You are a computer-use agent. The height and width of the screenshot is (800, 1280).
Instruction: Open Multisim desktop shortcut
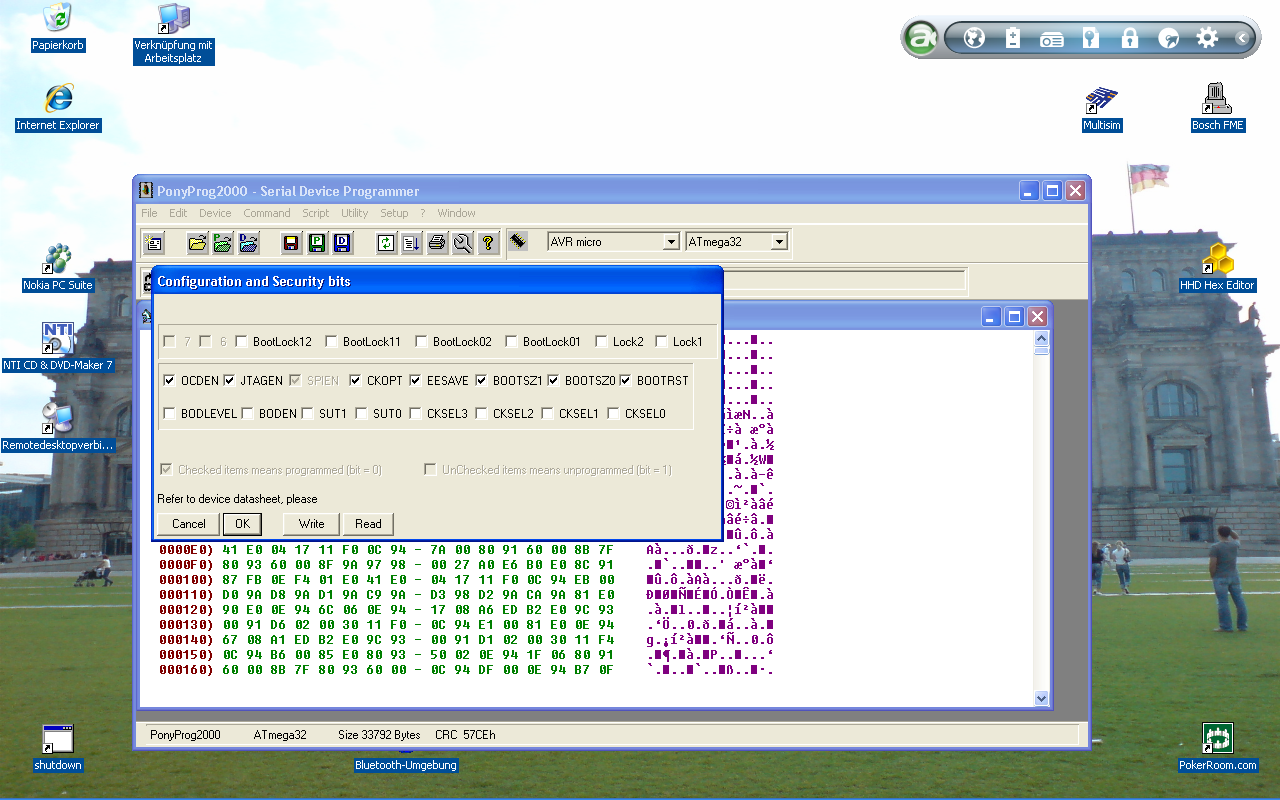coord(1101,108)
